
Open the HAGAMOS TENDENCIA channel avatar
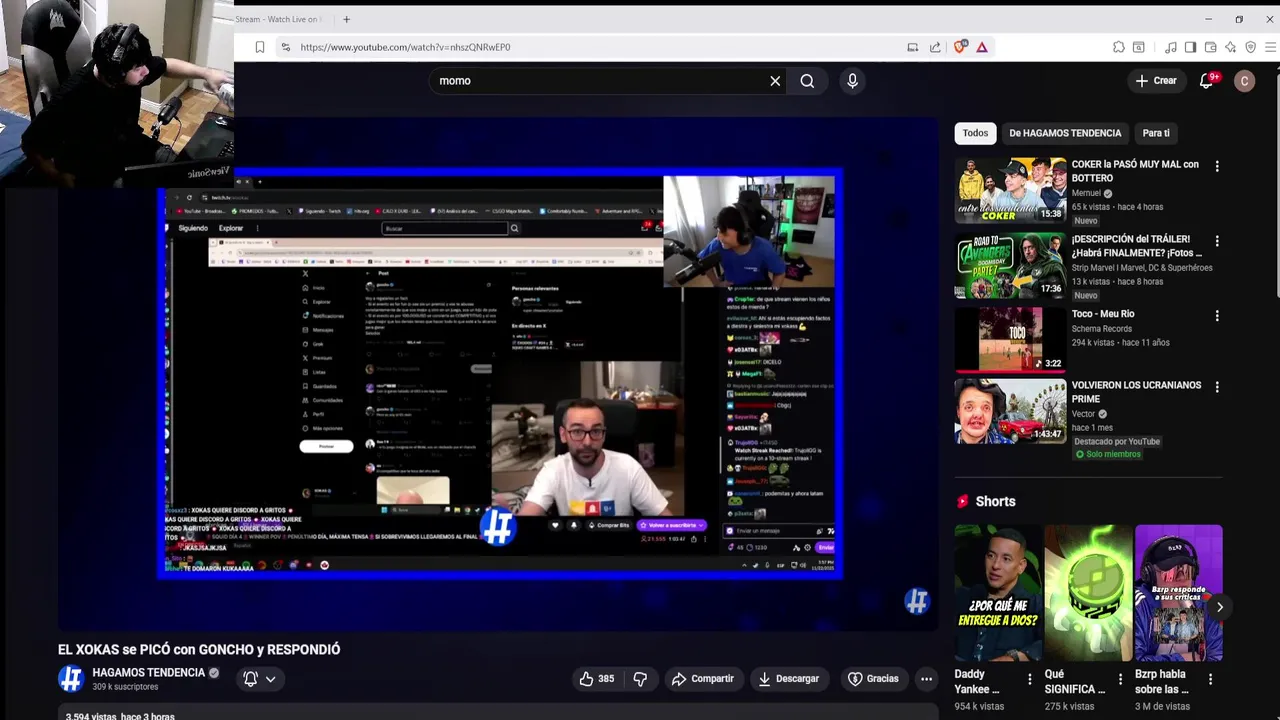(70, 679)
